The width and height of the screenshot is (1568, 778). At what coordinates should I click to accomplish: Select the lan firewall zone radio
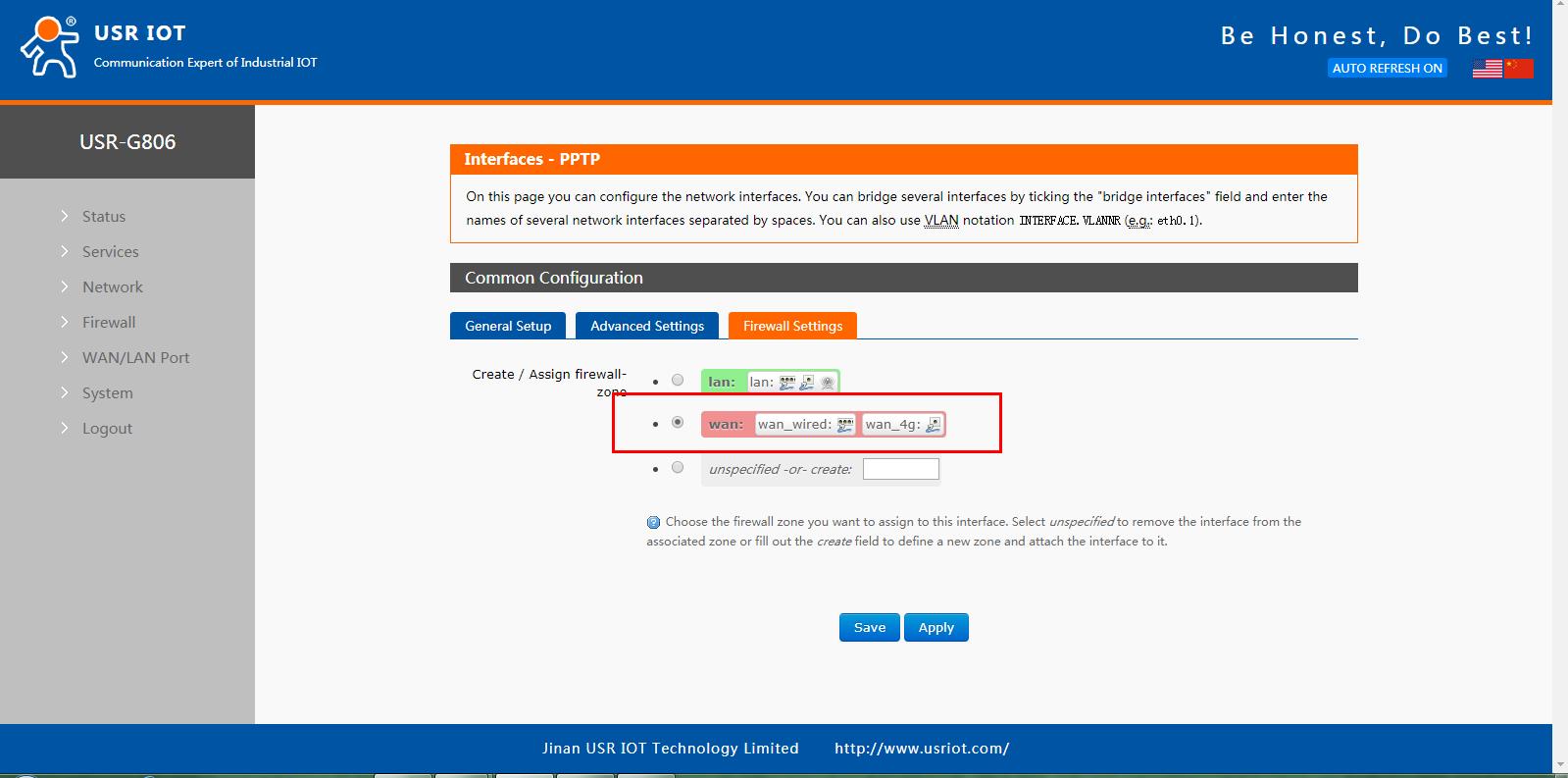point(678,380)
